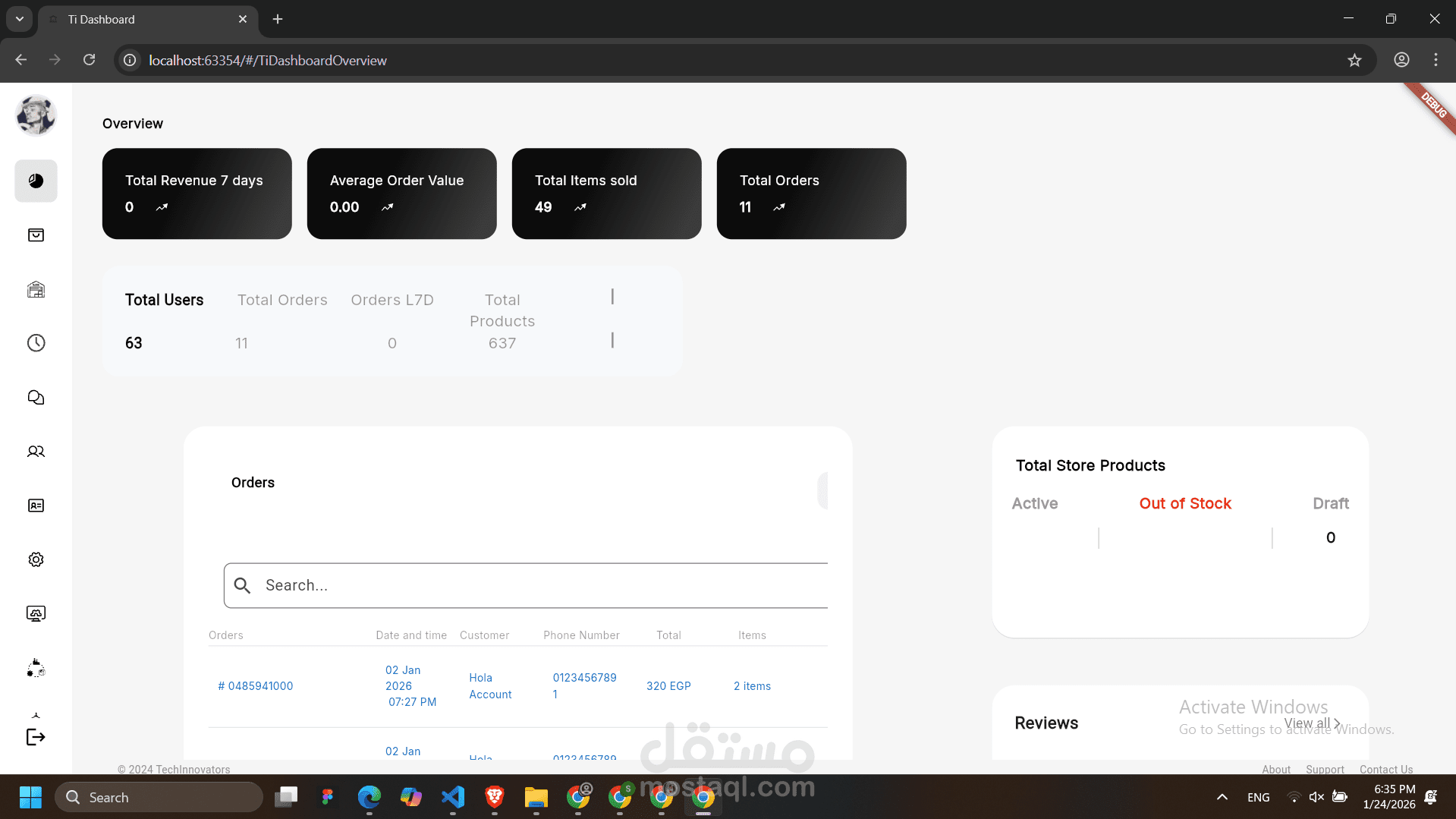Open the Windows Start menu
Image resolution: width=1456 pixels, height=819 pixels.
coord(30,797)
